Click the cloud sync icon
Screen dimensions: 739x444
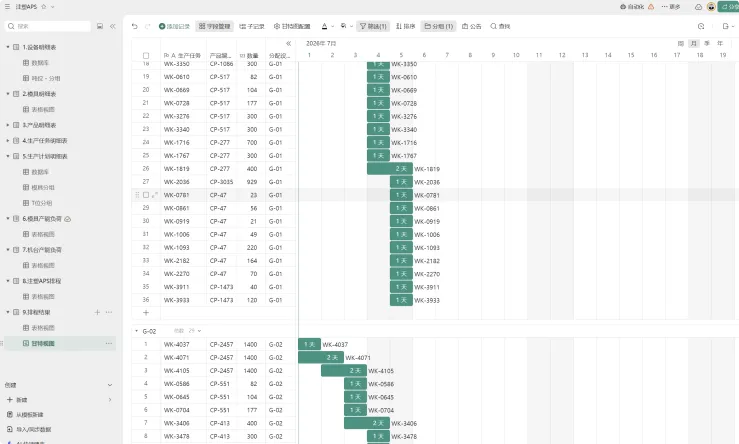pyautogui.click(x=698, y=7)
